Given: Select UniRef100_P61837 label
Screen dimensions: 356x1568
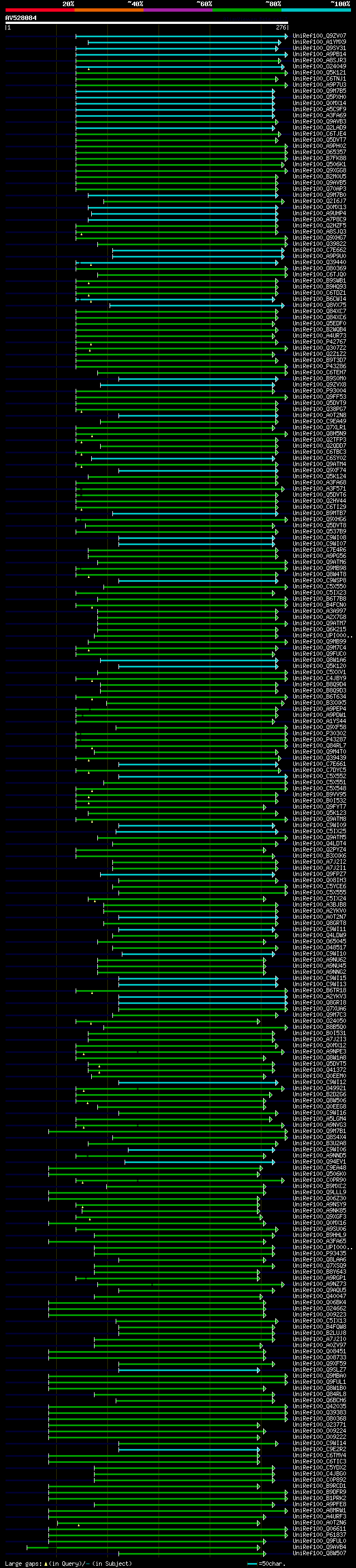Looking at the screenshot, I should pos(319,1534).
